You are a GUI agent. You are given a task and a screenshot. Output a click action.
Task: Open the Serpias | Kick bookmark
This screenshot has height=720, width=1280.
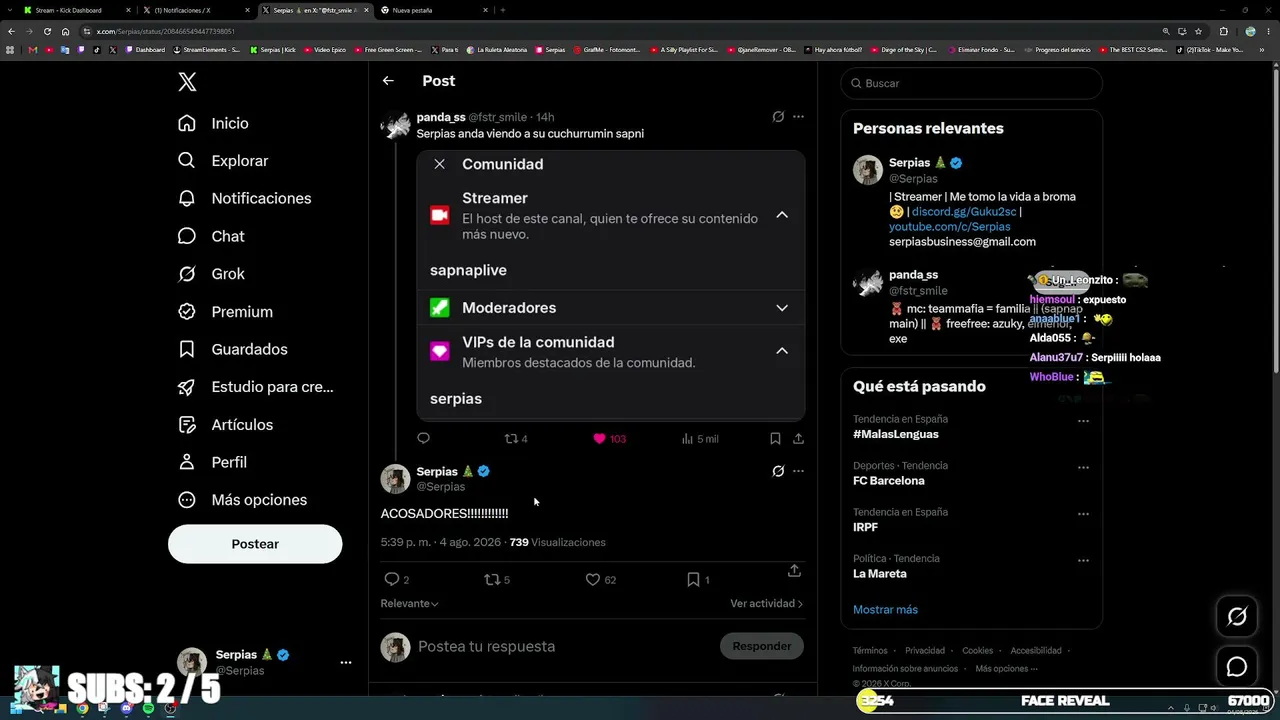click(273, 49)
